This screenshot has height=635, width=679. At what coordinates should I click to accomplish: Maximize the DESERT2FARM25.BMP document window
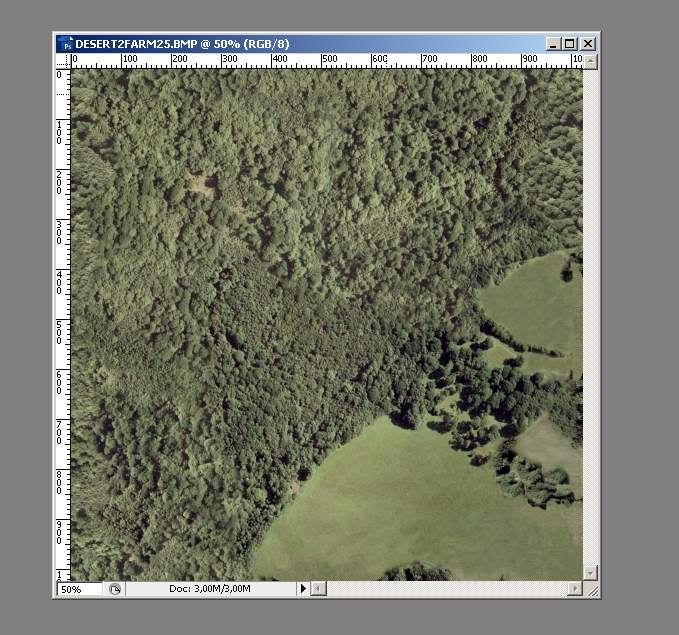570,44
